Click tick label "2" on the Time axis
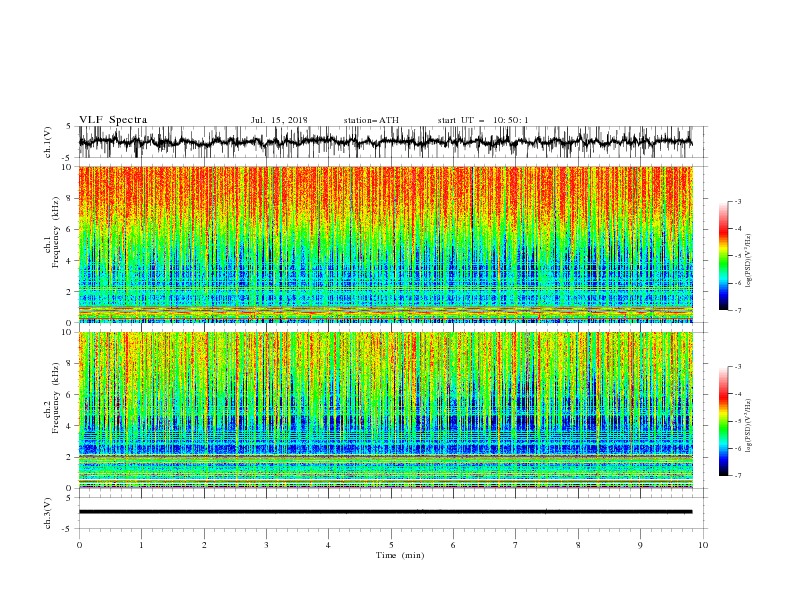 204,545
